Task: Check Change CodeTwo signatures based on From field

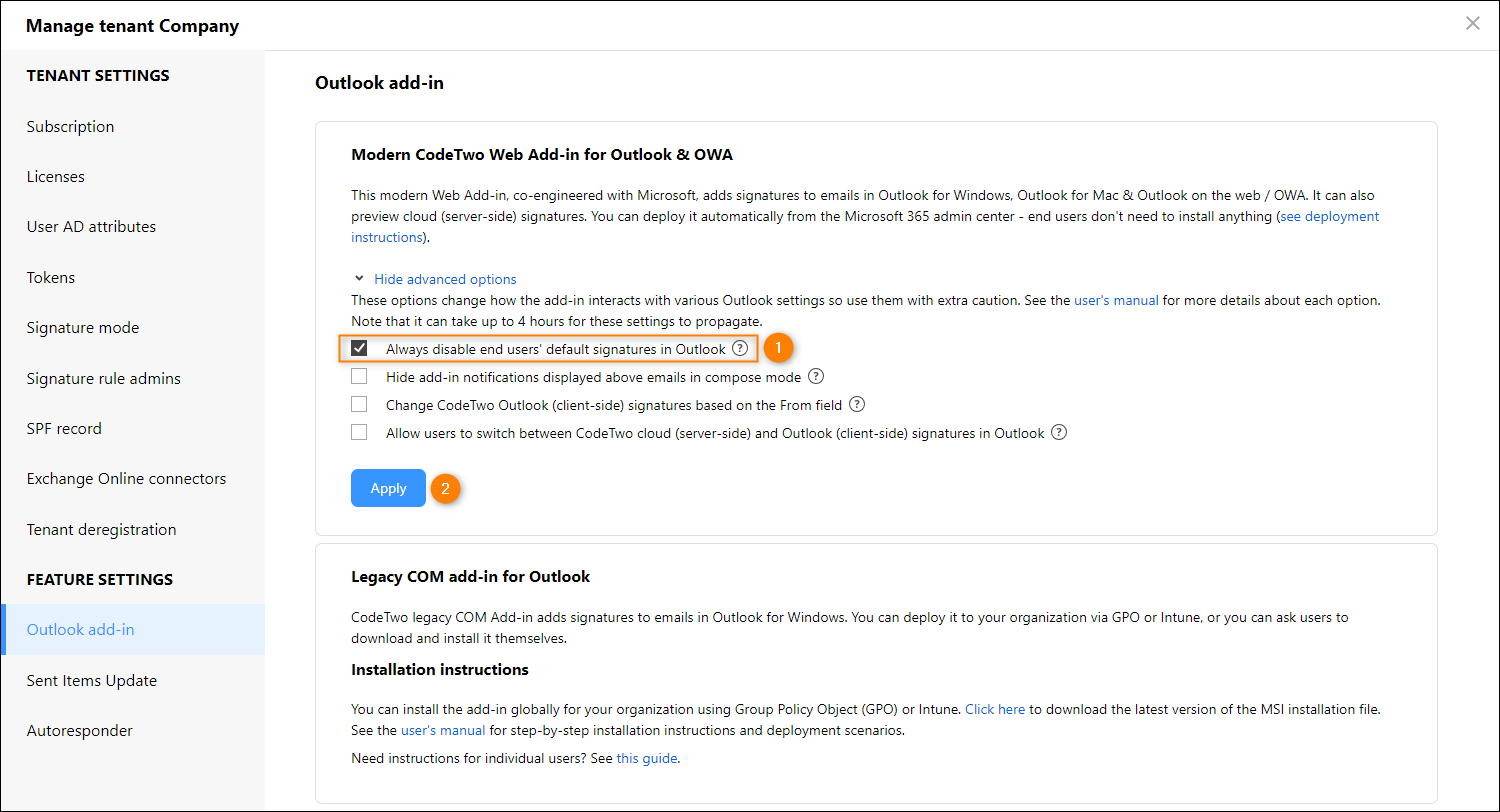Action: click(x=359, y=405)
